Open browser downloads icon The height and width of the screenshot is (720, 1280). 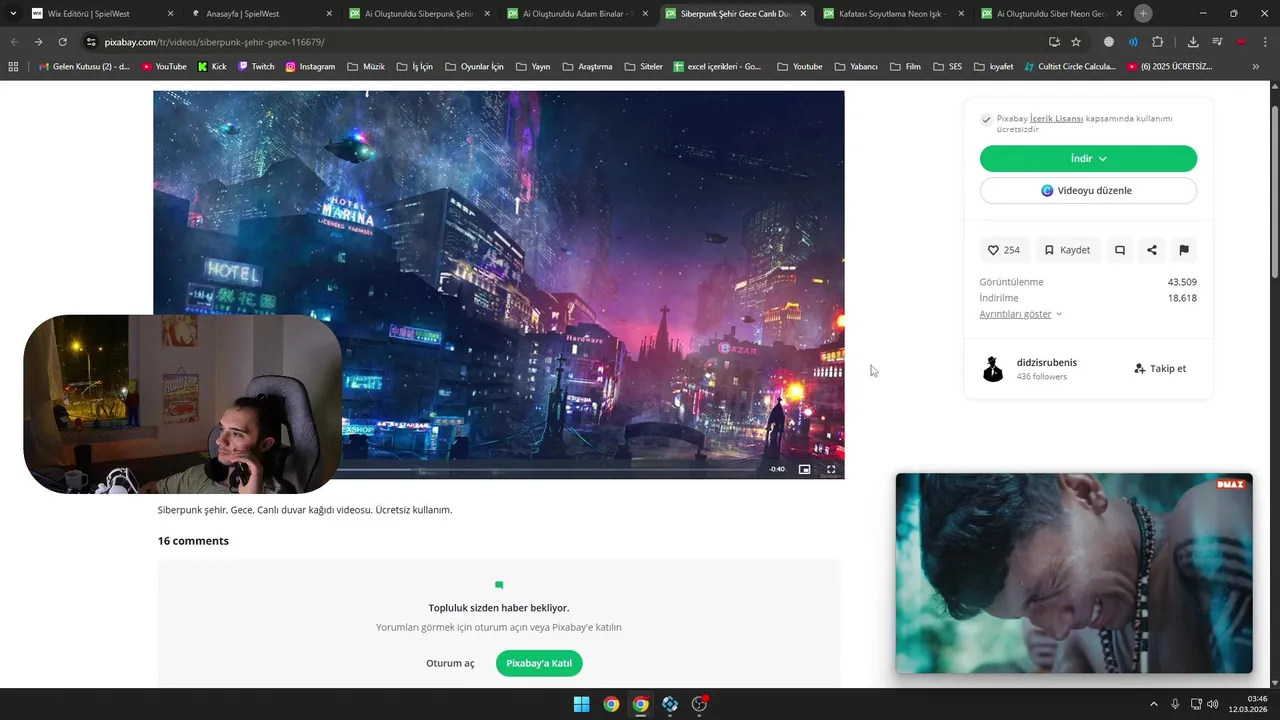coord(1193,42)
